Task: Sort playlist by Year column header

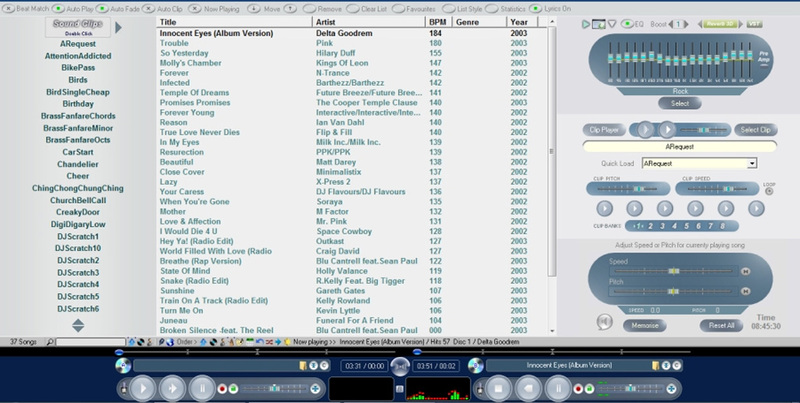Action: [522, 22]
